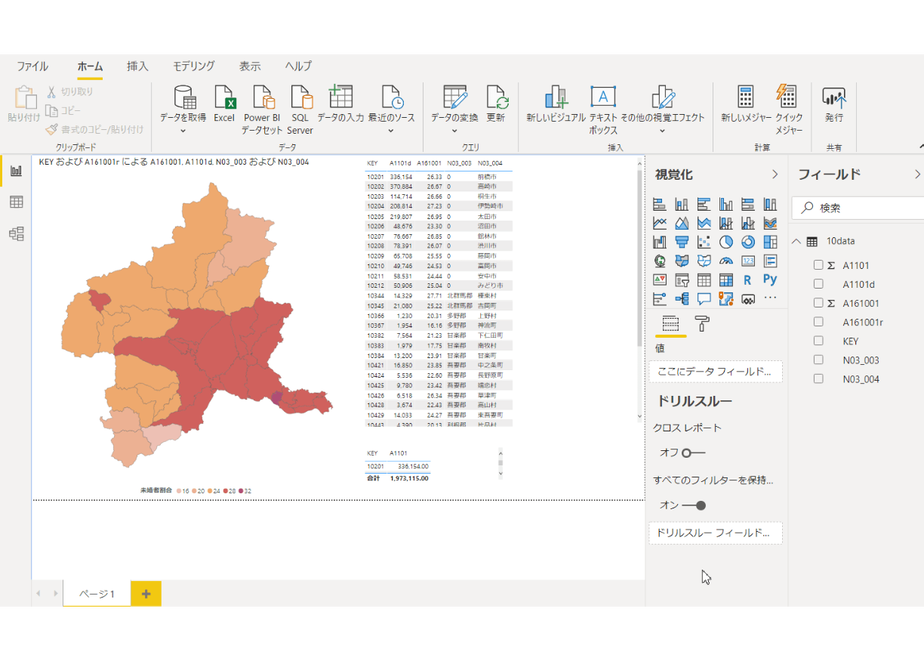Select the gauge visual
This screenshot has width=924, height=660.
(x=726, y=261)
